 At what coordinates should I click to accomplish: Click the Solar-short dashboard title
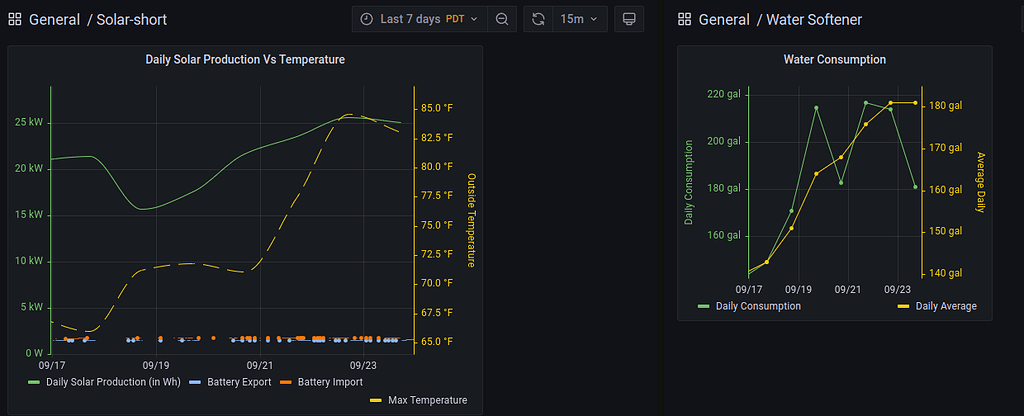click(x=131, y=20)
